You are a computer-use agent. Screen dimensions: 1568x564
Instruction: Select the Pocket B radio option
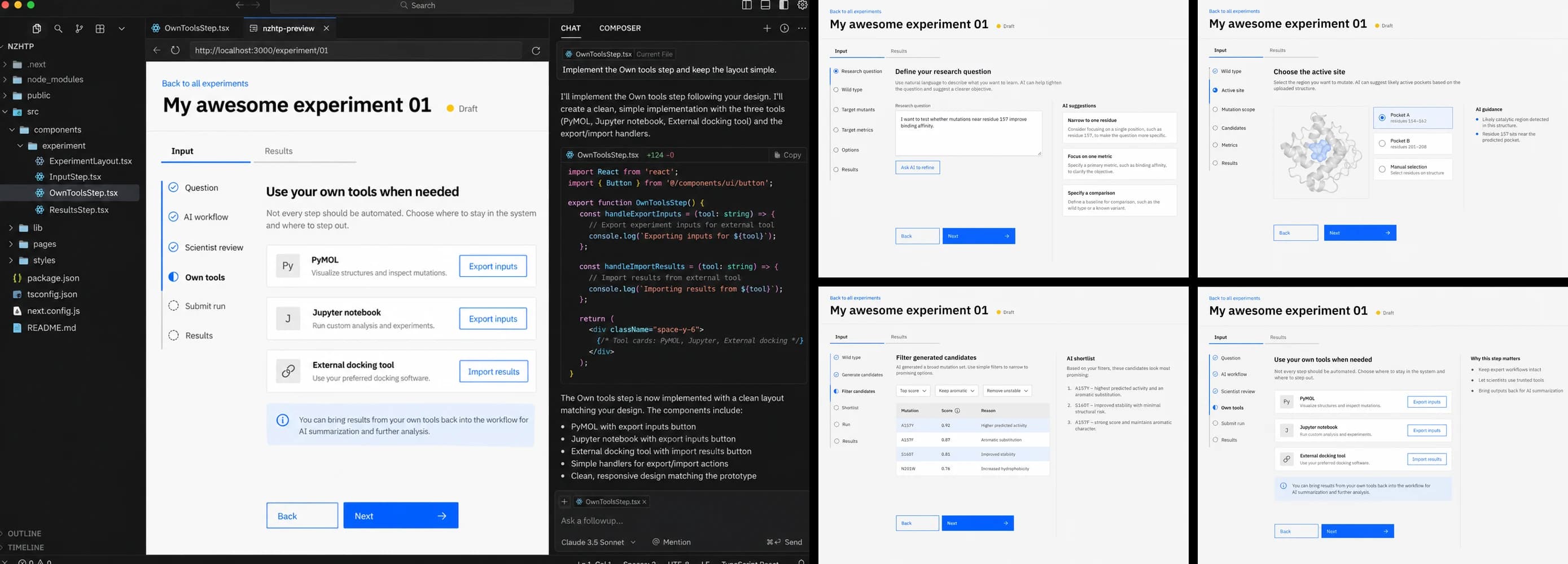[1382, 144]
